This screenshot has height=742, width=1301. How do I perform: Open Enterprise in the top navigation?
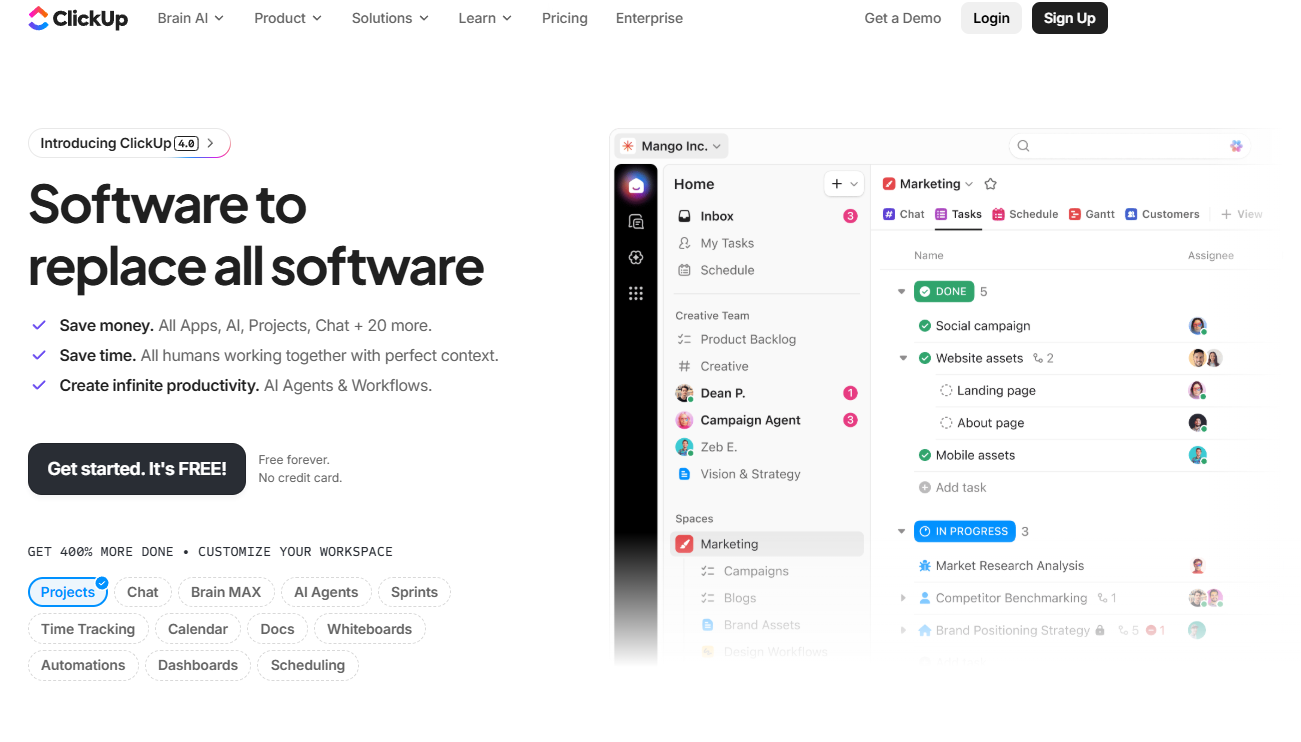649,18
